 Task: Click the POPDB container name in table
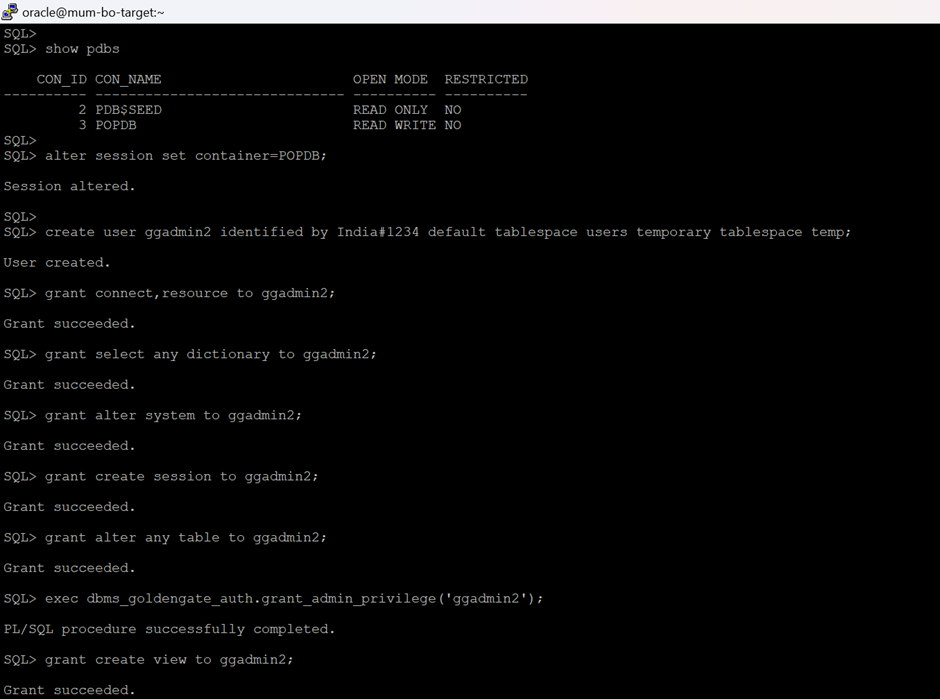click(x=116, y=125)
